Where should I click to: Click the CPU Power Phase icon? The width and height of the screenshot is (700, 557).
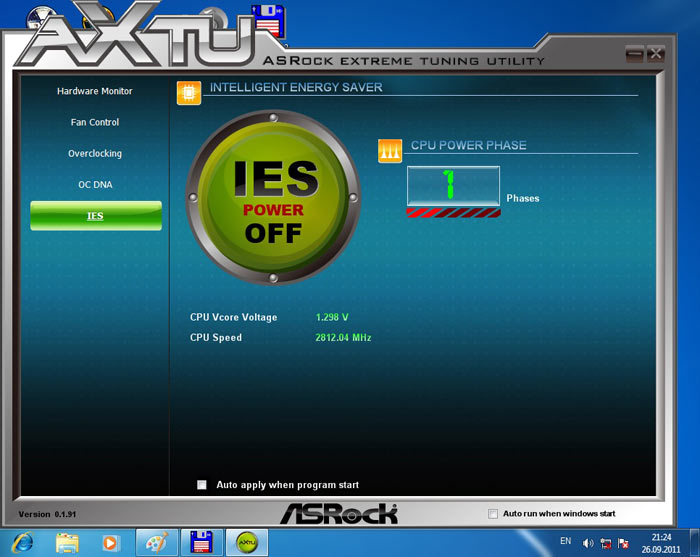click(x=390, y=151)
